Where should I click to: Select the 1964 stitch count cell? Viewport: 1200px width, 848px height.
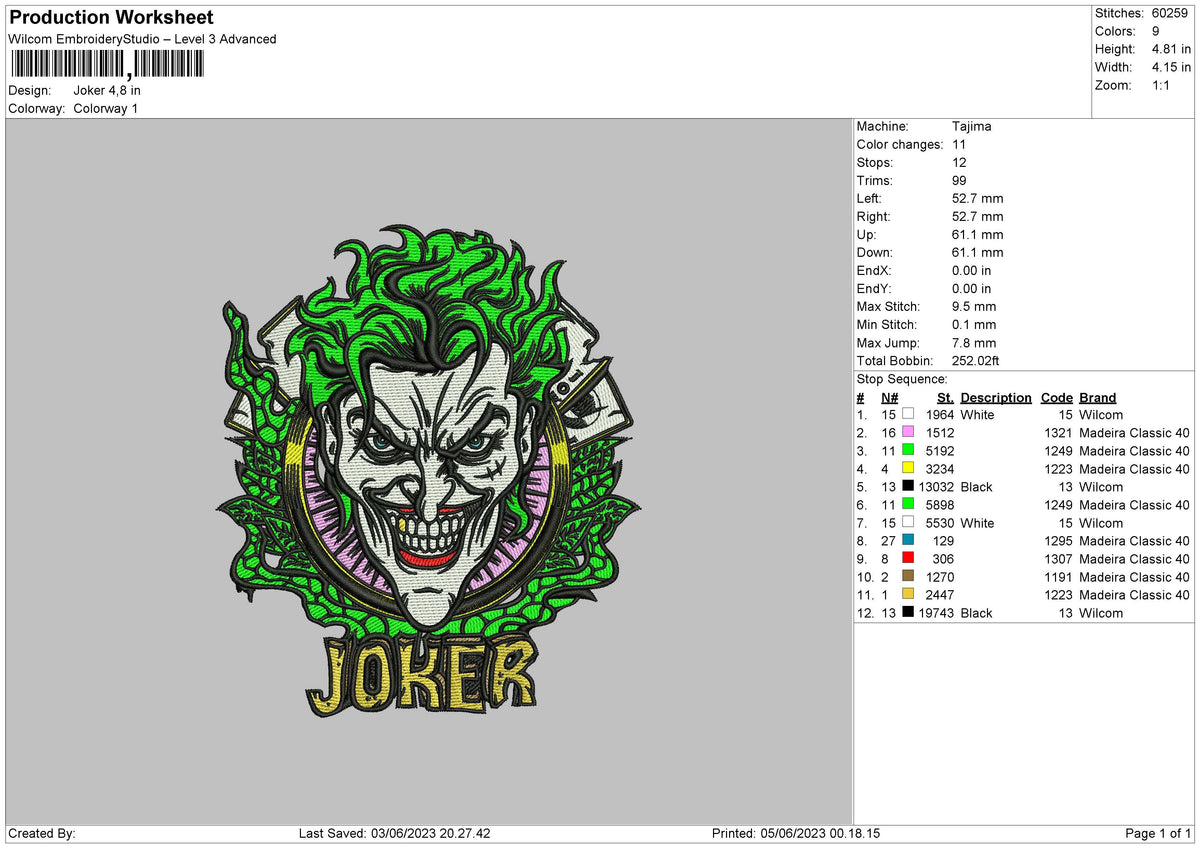[940, 415]
